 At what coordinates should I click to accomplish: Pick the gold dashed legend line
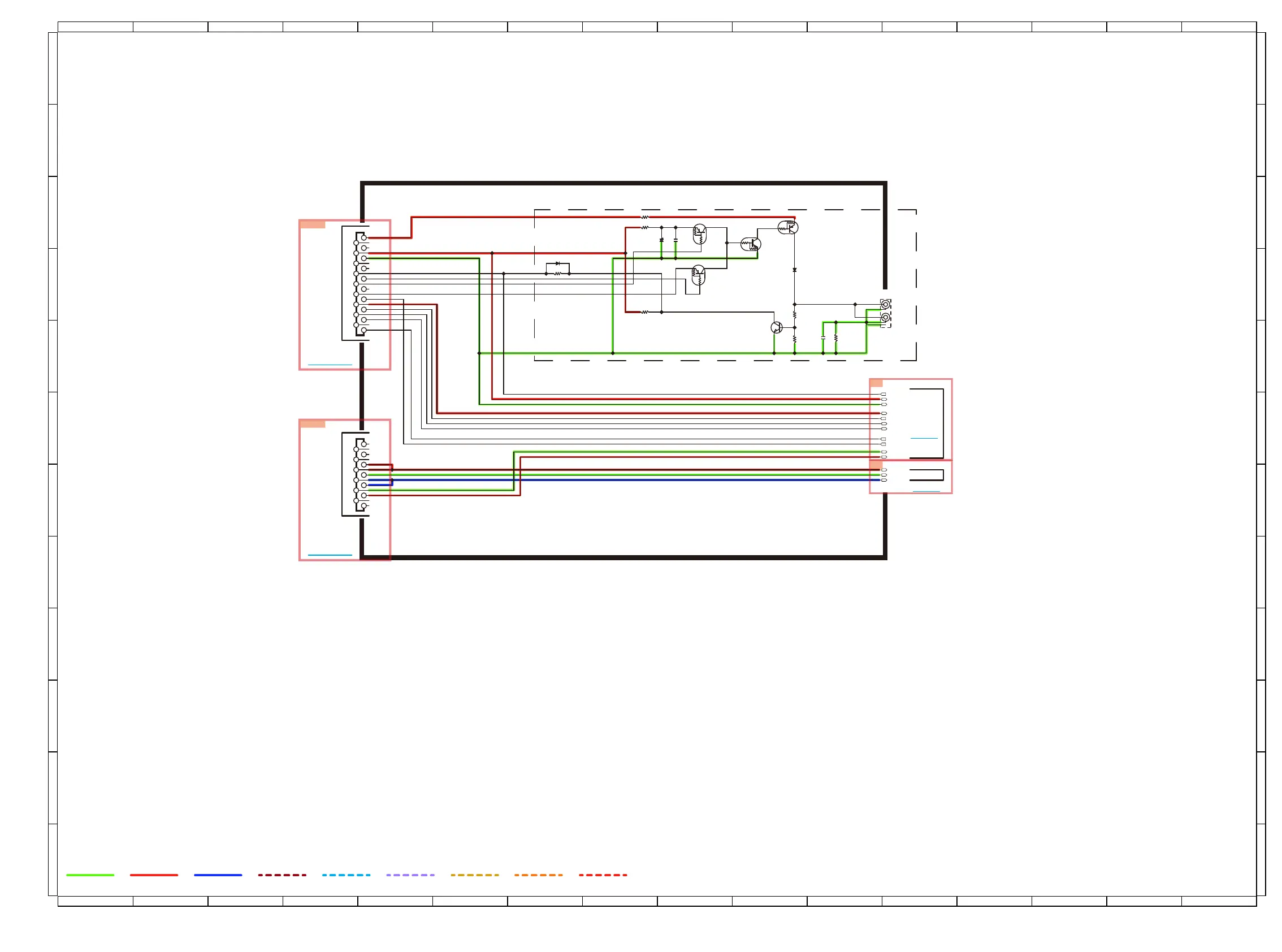pos(475,875)
